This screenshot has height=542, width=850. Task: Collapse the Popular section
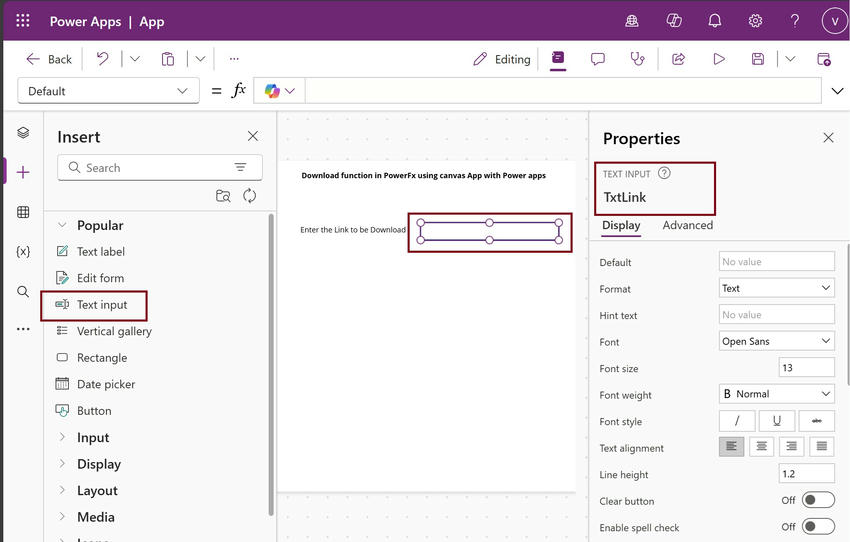(62, 225)
